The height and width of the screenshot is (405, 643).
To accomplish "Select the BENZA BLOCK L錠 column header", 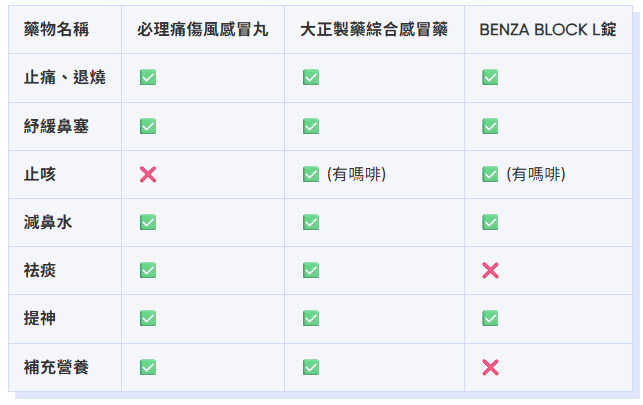I will click(x=548, y=29).
